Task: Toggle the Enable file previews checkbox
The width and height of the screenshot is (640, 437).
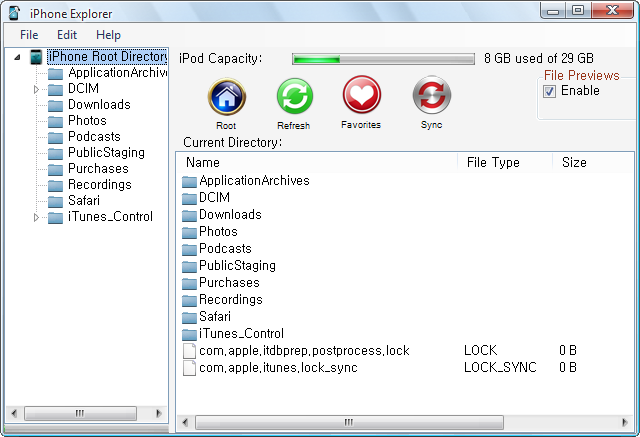Action: point(549,91)
